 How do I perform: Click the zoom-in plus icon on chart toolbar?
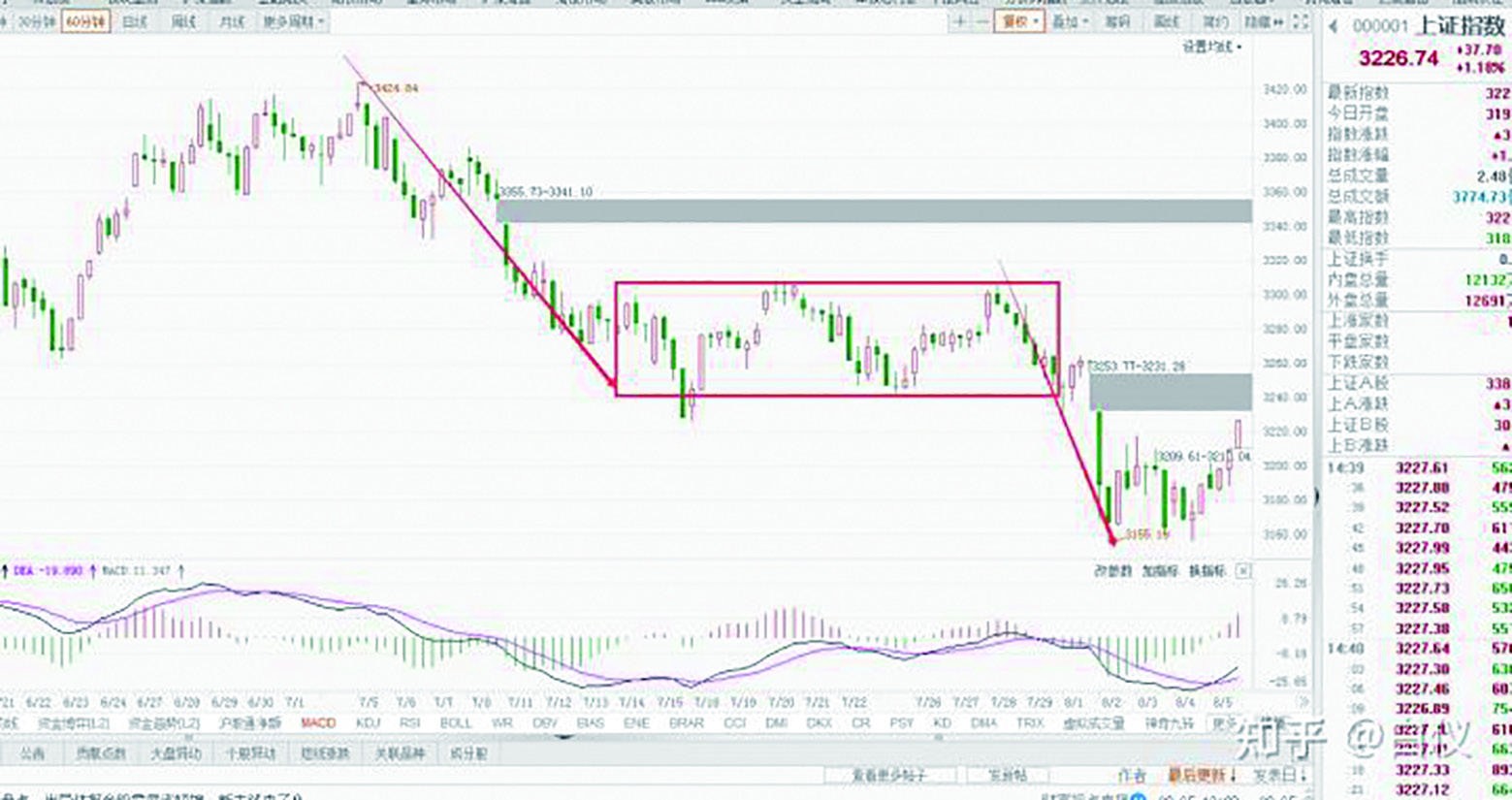pyautogui.click(x=959, y=21)
